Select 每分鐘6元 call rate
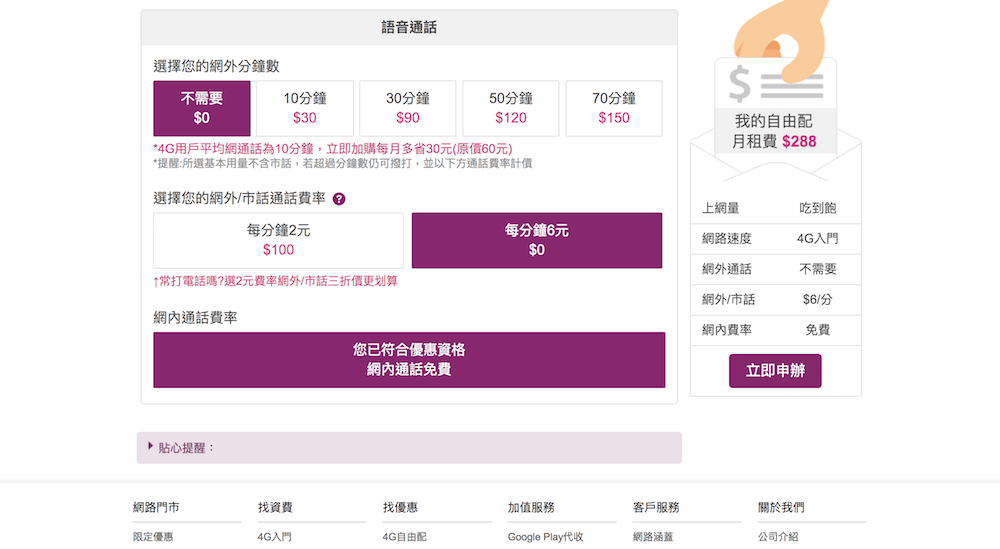1000x549 pixels. click(537, 240)
